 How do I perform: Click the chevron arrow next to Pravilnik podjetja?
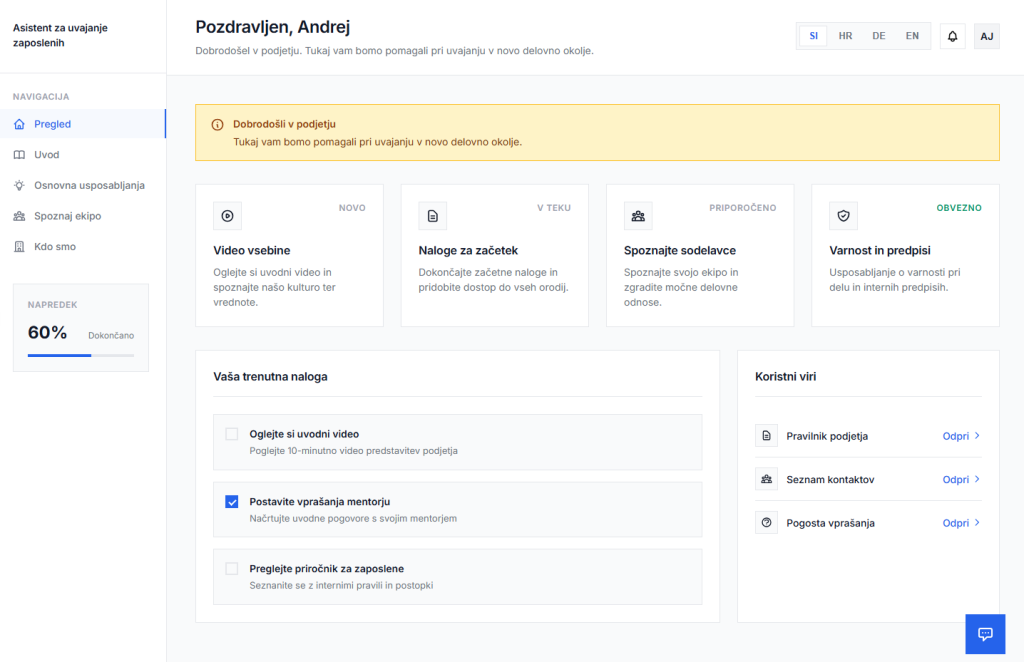pyautogui.click(x=977, y=436)
